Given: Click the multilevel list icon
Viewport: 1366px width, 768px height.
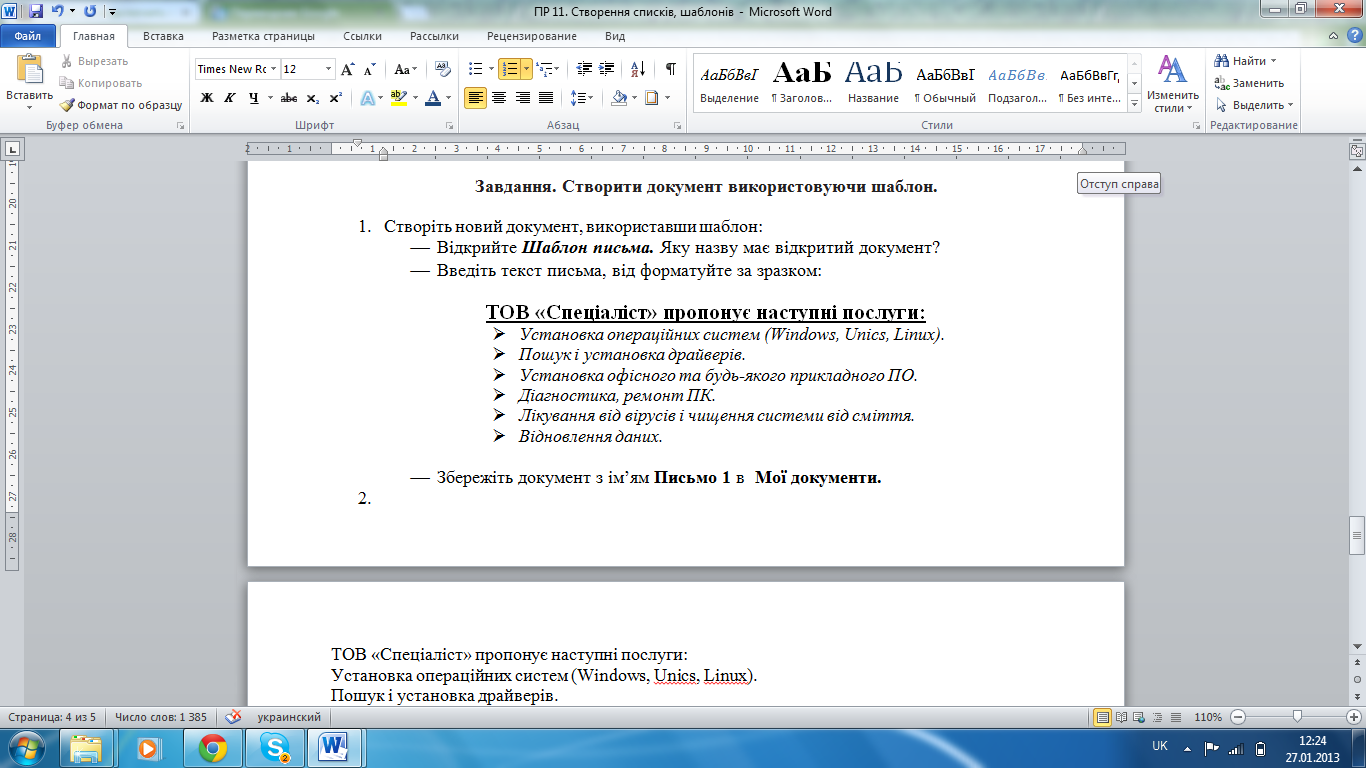Looking at the screenshot, I should point(543,69).
